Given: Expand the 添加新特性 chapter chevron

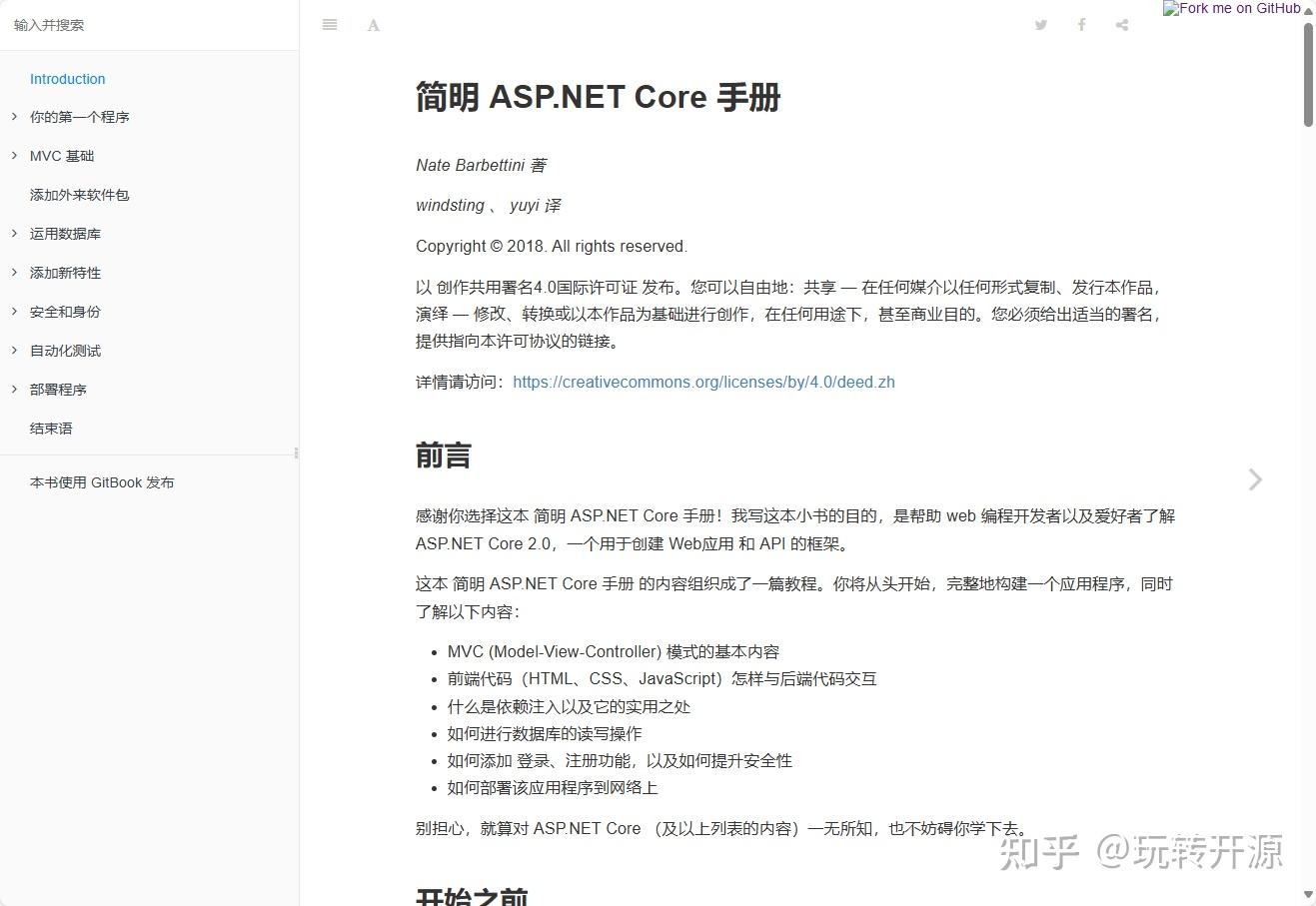Looking at the screenshot, I should click(x=14, y=273).
